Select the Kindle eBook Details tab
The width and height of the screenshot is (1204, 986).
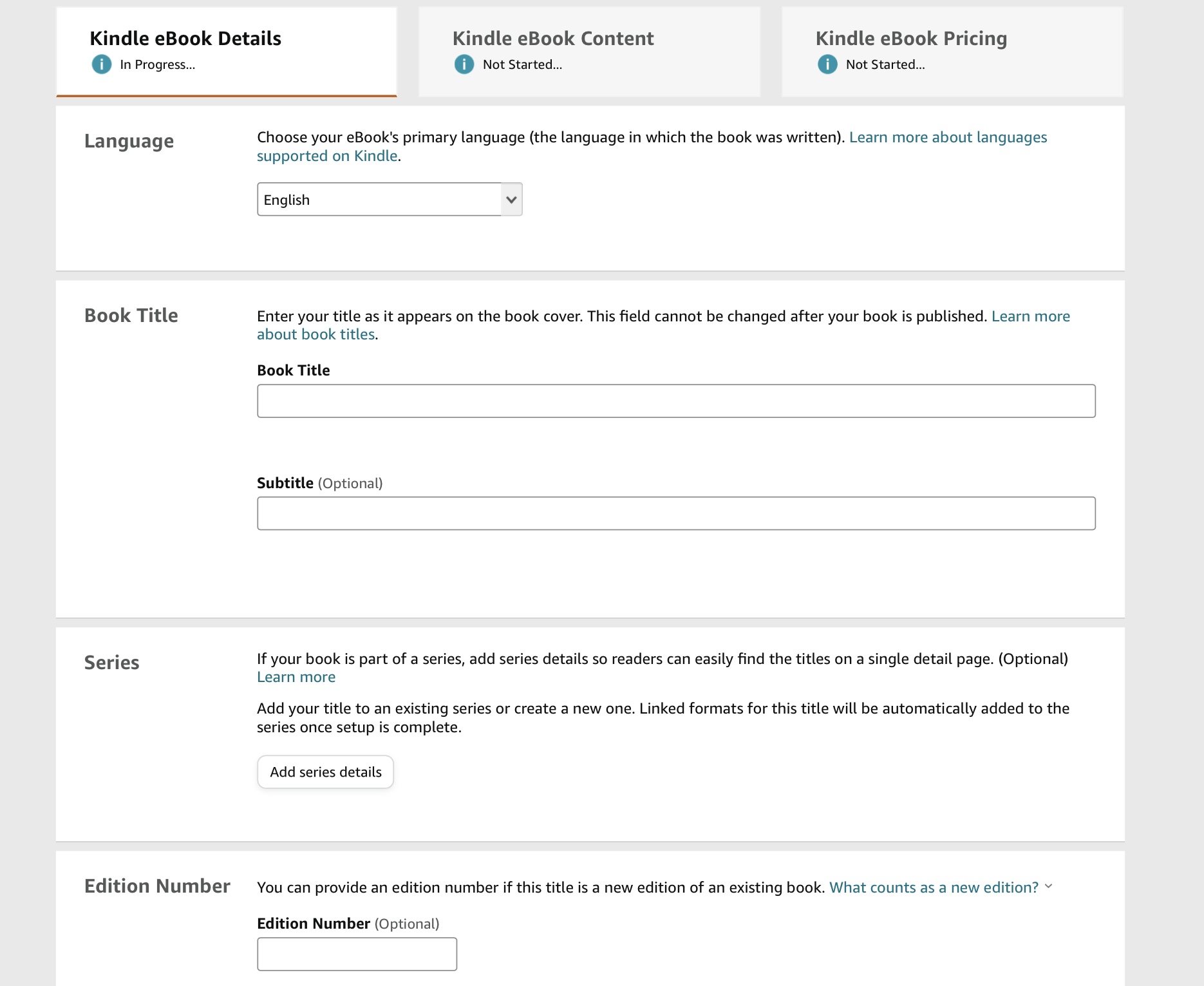coord(226,52)
